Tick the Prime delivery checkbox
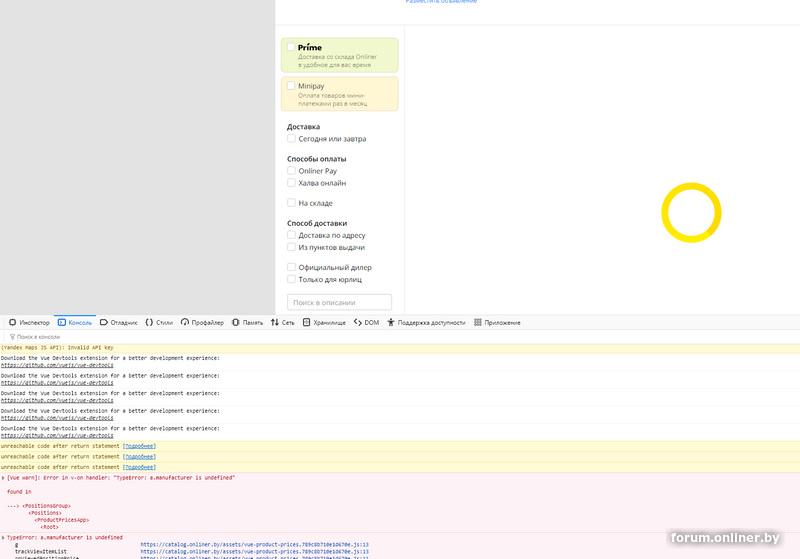The width and height of the screenshot is (800, 559). (291, 47)
